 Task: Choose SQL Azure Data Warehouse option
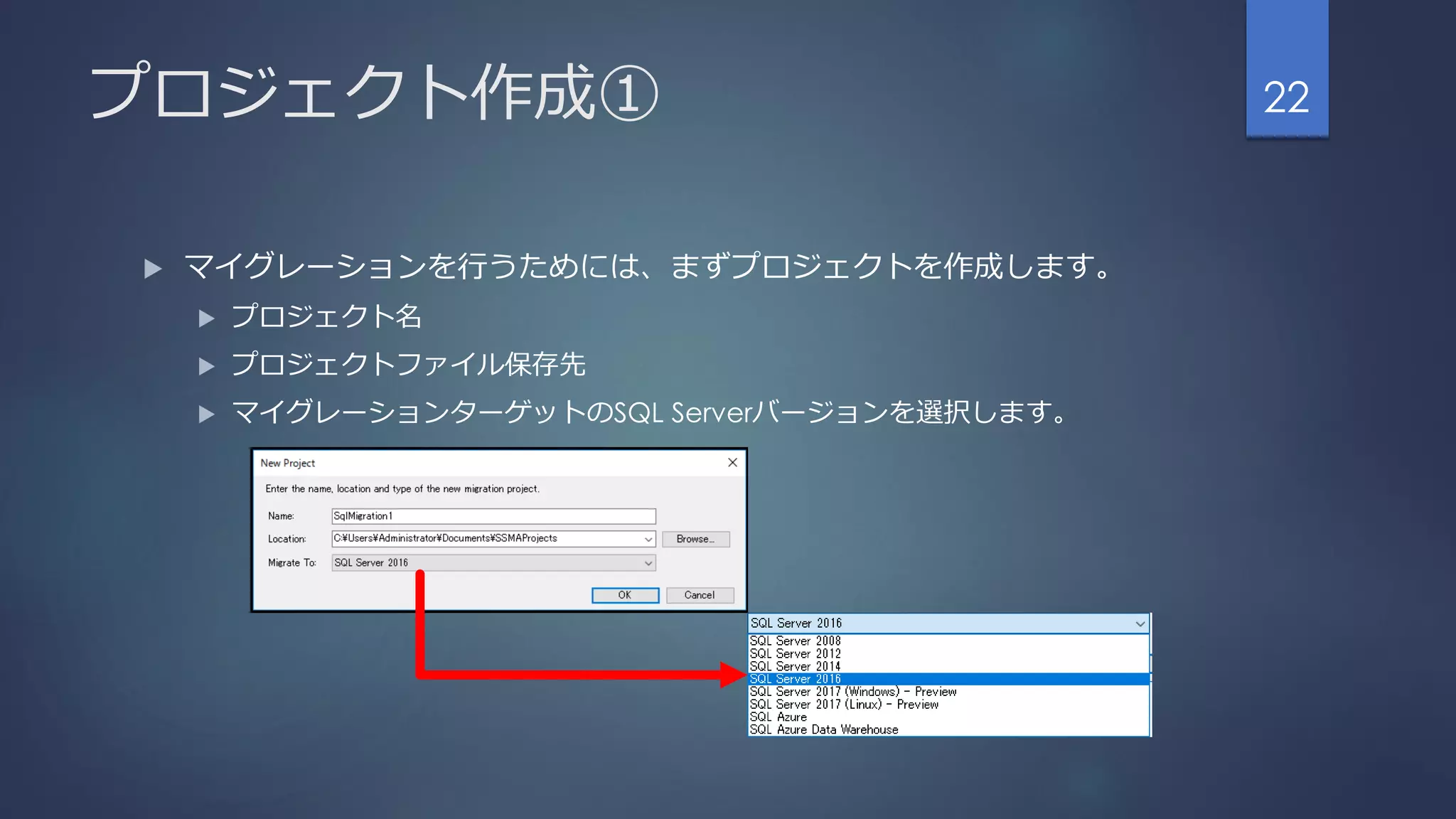point(948,730)
